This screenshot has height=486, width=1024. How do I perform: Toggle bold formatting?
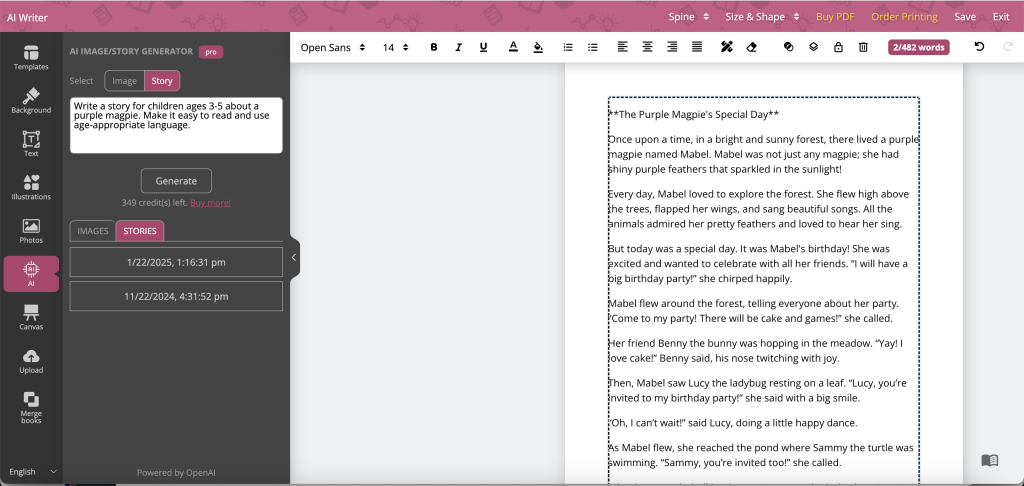click(434, 47)
